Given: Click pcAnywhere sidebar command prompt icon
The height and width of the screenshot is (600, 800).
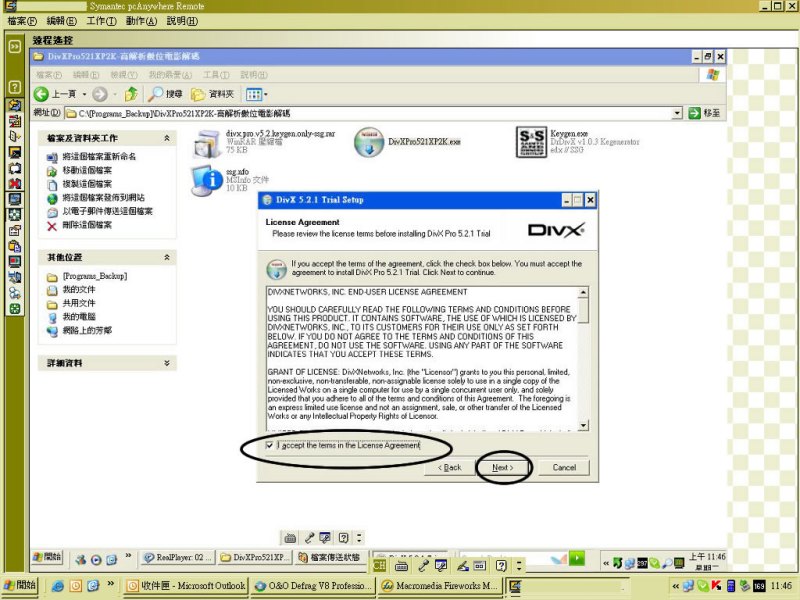Looking at the screenshot, I should [14, 152].
